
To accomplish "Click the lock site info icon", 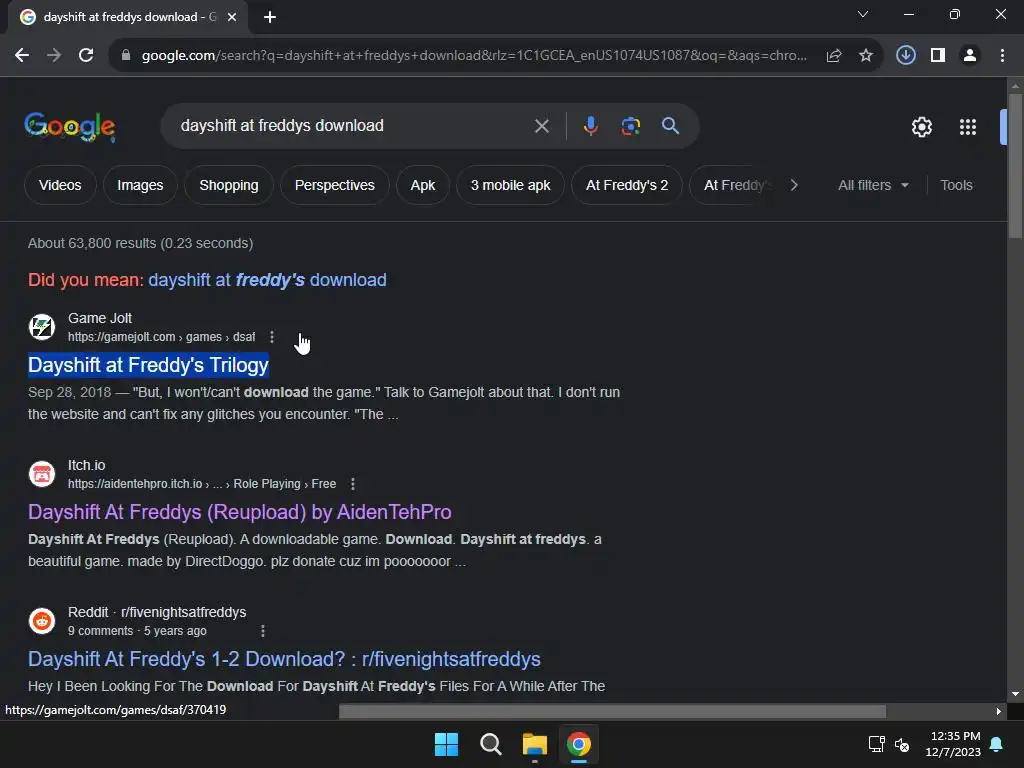I will [x=126, y=56].
